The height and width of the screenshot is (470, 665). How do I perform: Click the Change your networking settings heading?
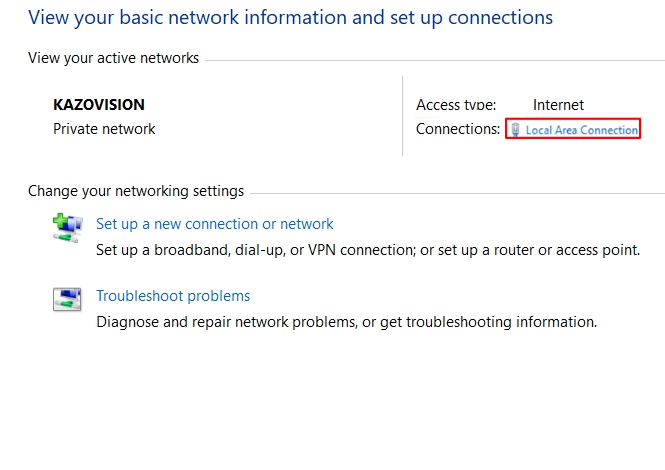(136, 191)
